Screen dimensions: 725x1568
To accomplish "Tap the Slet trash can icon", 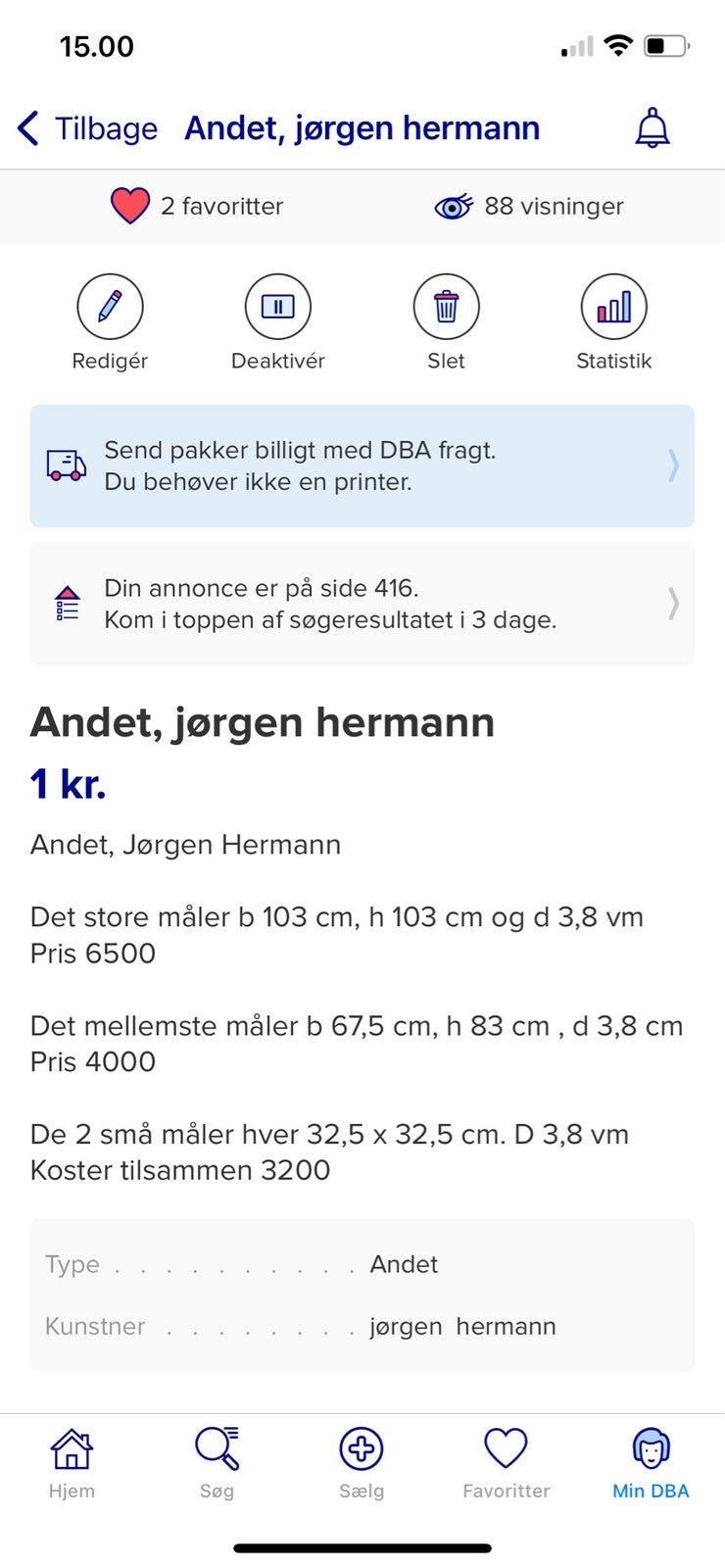I will 446,307.
